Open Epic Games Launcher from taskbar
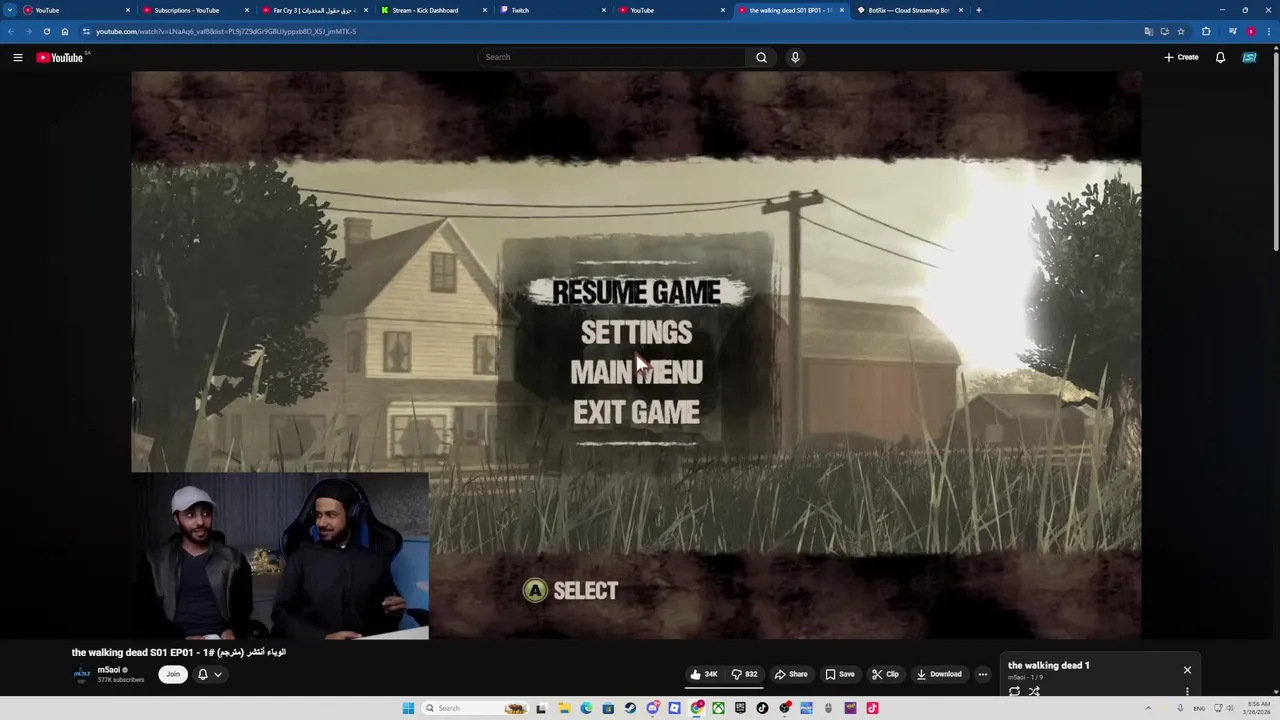The image size is (1280, 720). pos(740,708)
